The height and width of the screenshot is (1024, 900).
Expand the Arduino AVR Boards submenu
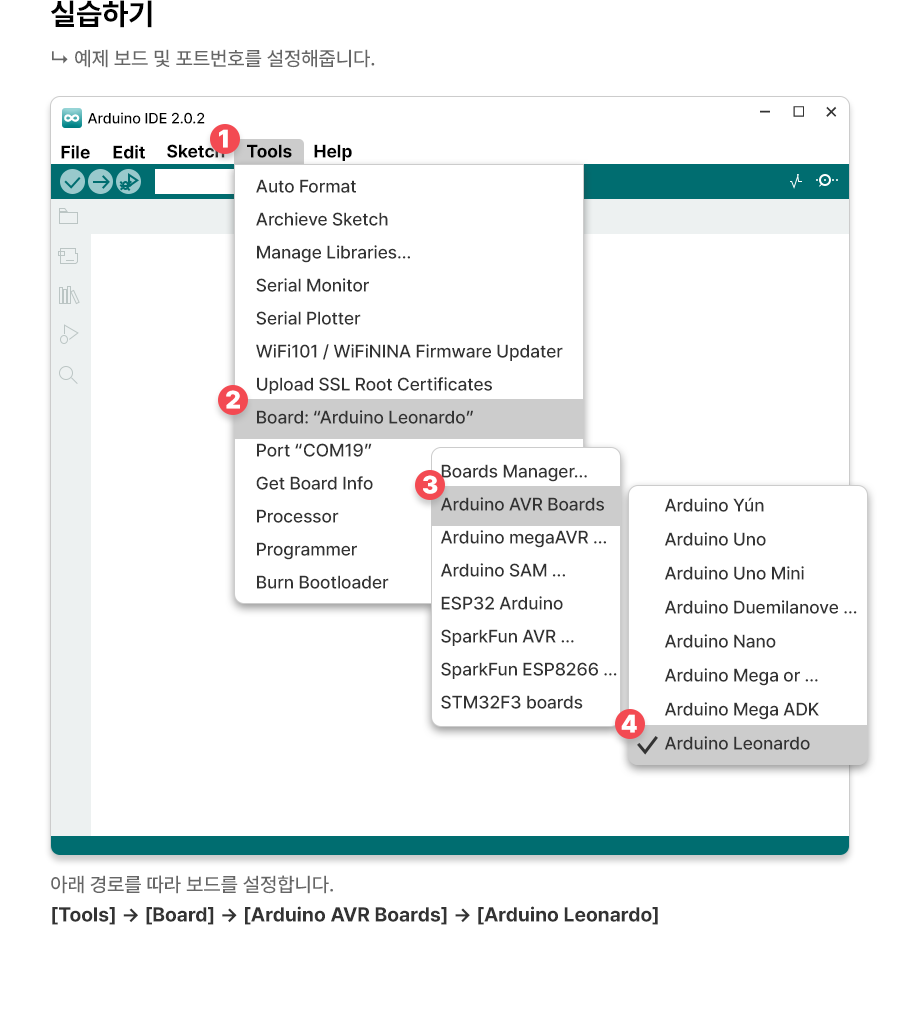click(x=523, y=505)
